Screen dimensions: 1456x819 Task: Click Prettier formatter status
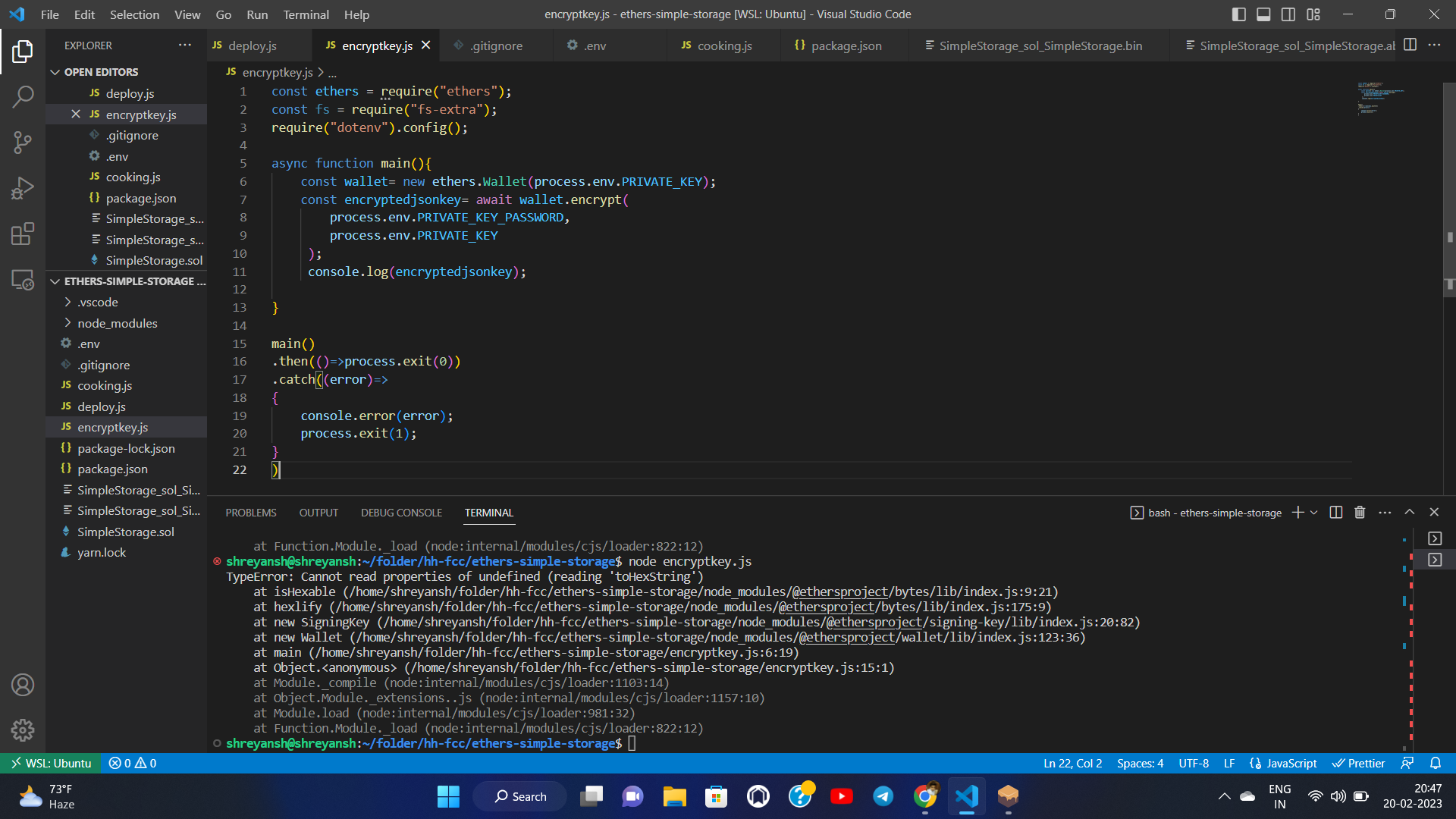coord(1359,763)
